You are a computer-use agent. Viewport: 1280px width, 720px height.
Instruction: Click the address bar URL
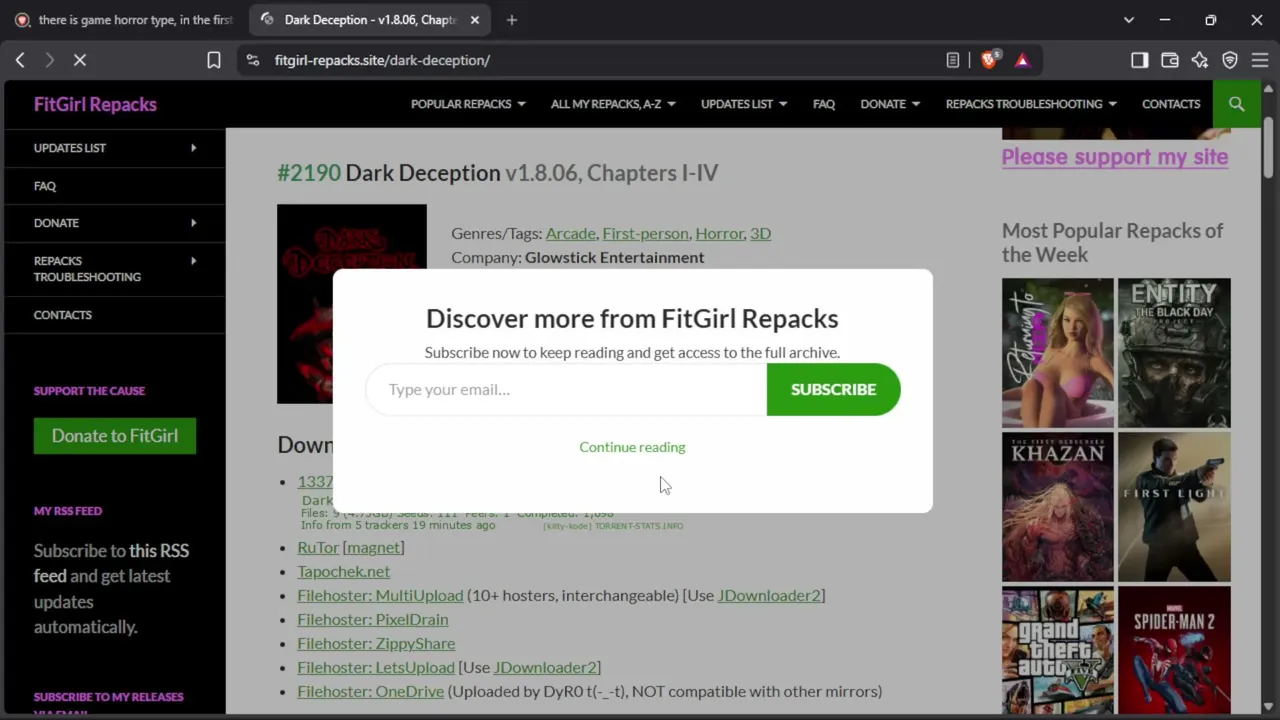[x=382, y=60]
